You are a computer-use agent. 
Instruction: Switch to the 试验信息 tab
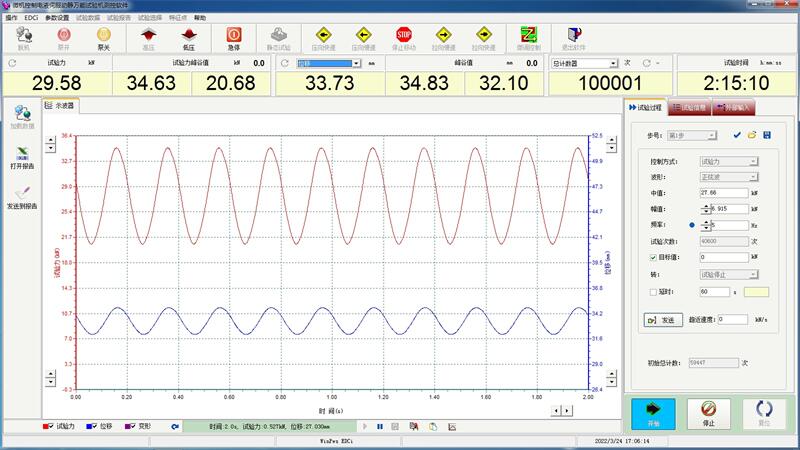pos(688,107)
